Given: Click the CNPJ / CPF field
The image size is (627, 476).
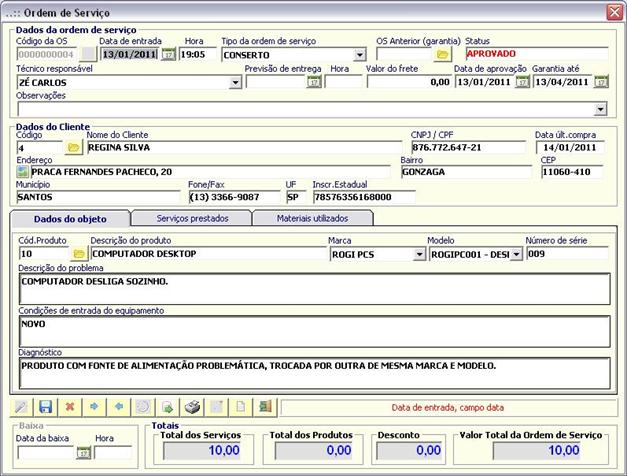Looking at the screenshot, I should pyautogui.click(x=468, y=148).
